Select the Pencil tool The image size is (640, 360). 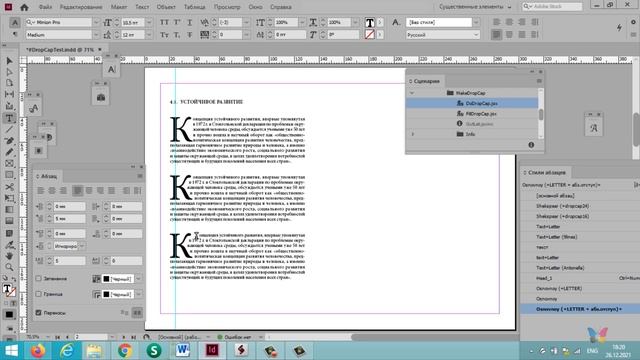point(9,152)
